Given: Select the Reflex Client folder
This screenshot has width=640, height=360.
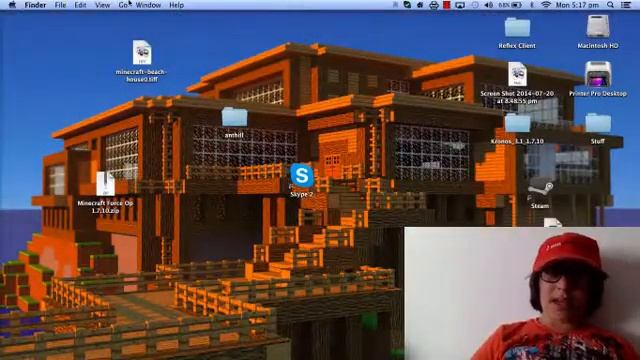Looking at the screenshot, I should tap(517, 27).
